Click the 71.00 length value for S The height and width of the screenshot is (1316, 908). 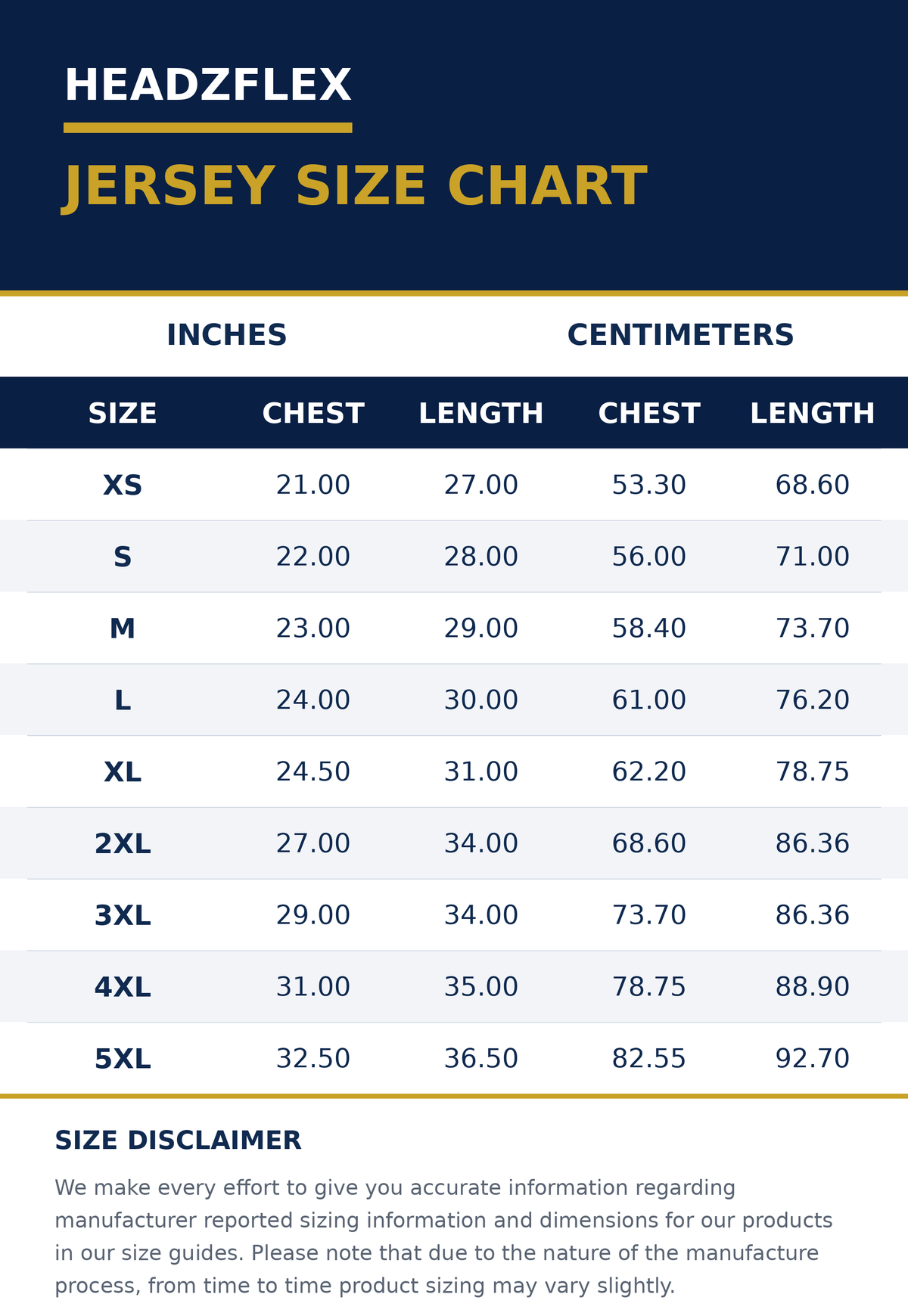point(813,557)
